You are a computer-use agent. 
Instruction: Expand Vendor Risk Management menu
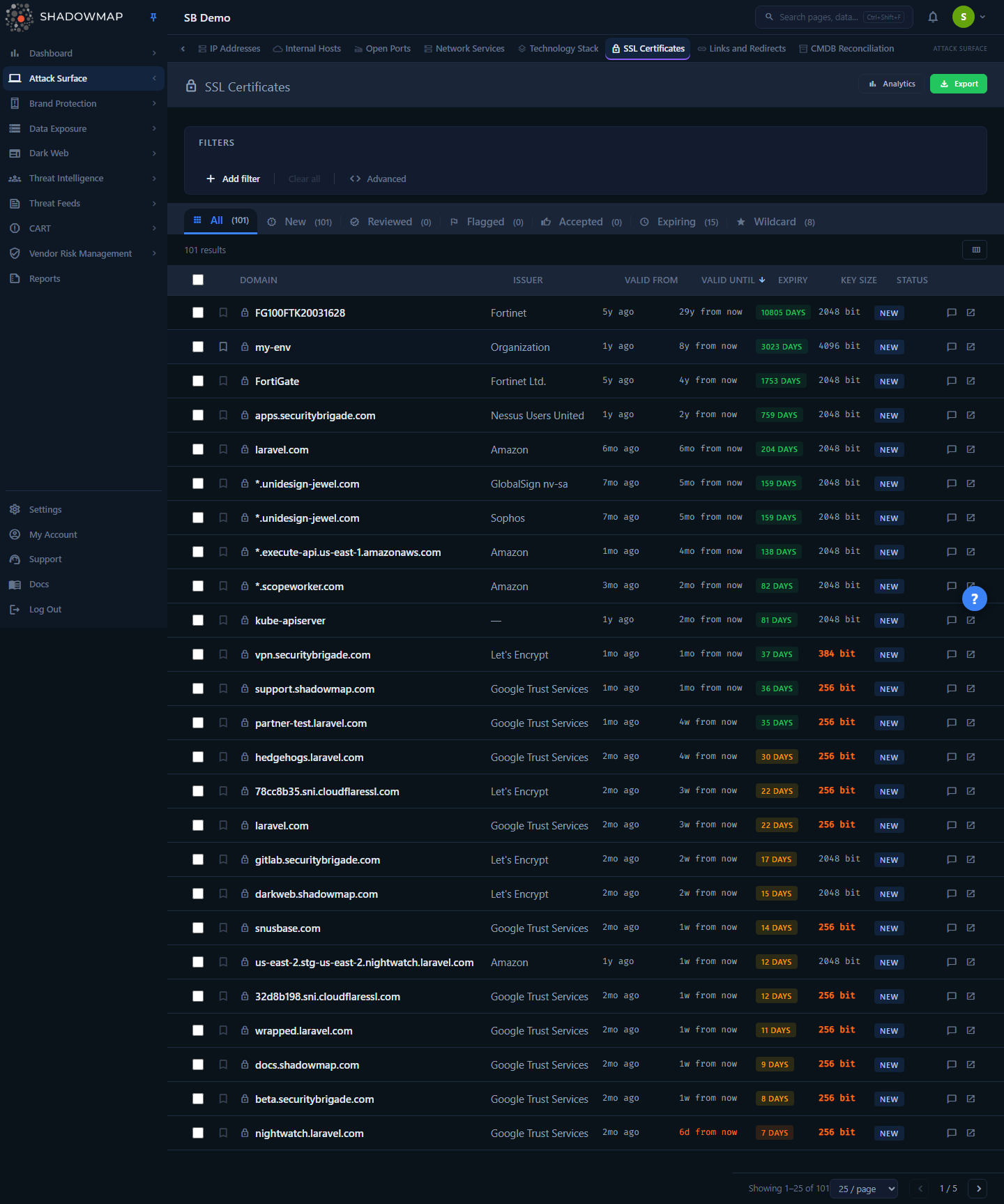coord(84,253)
